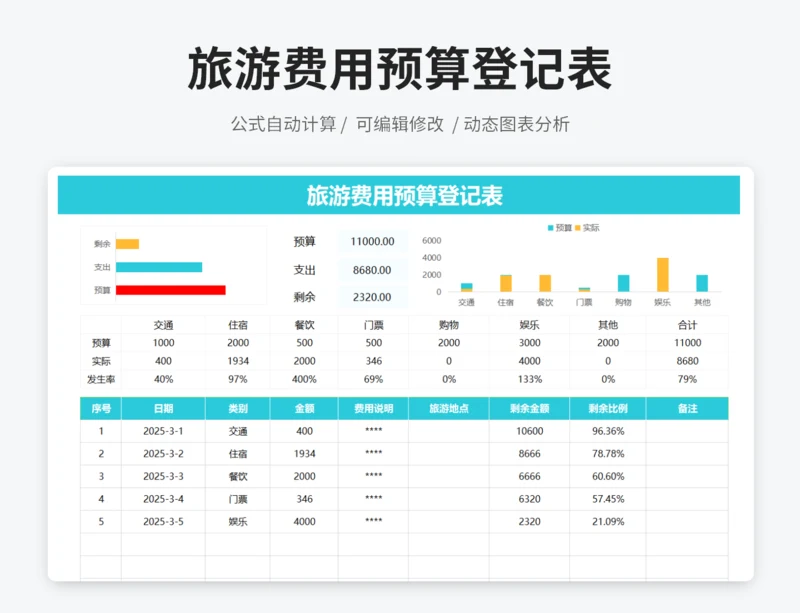Select the 类别 column header
The image size is (800, 613).
(x=238, y=408)
